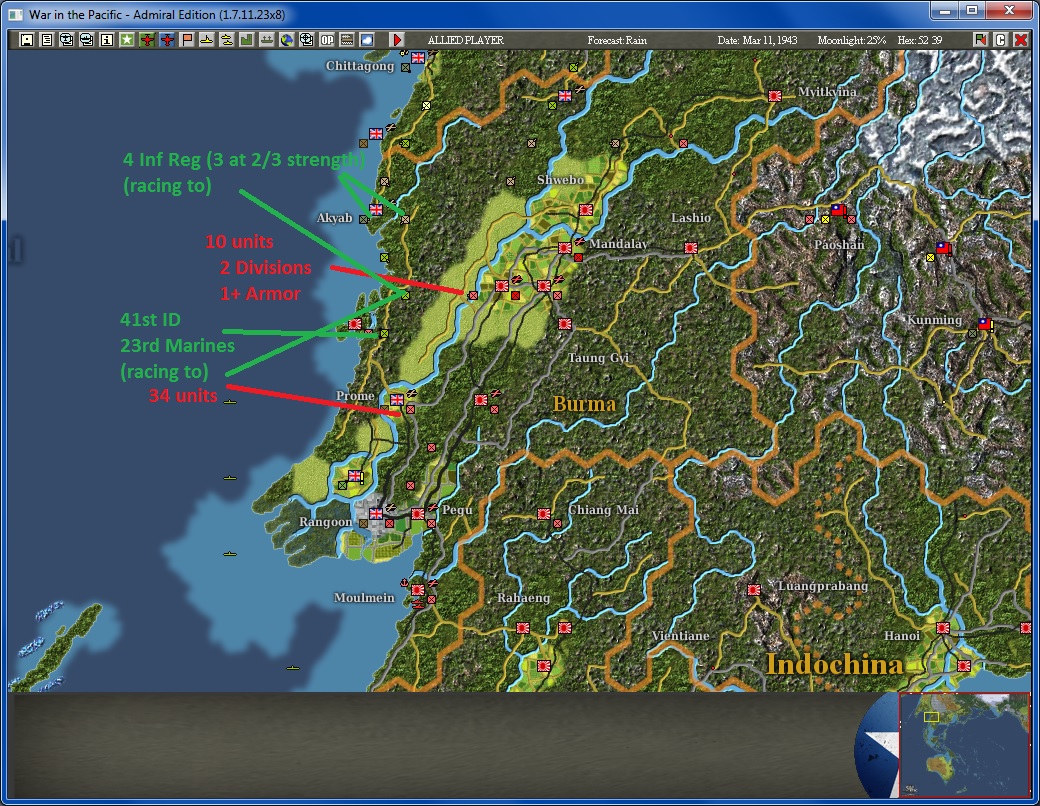Select British base flag at Chittagong
Image resolution: width=1040 pixels, height=806 pixels.
418,58
